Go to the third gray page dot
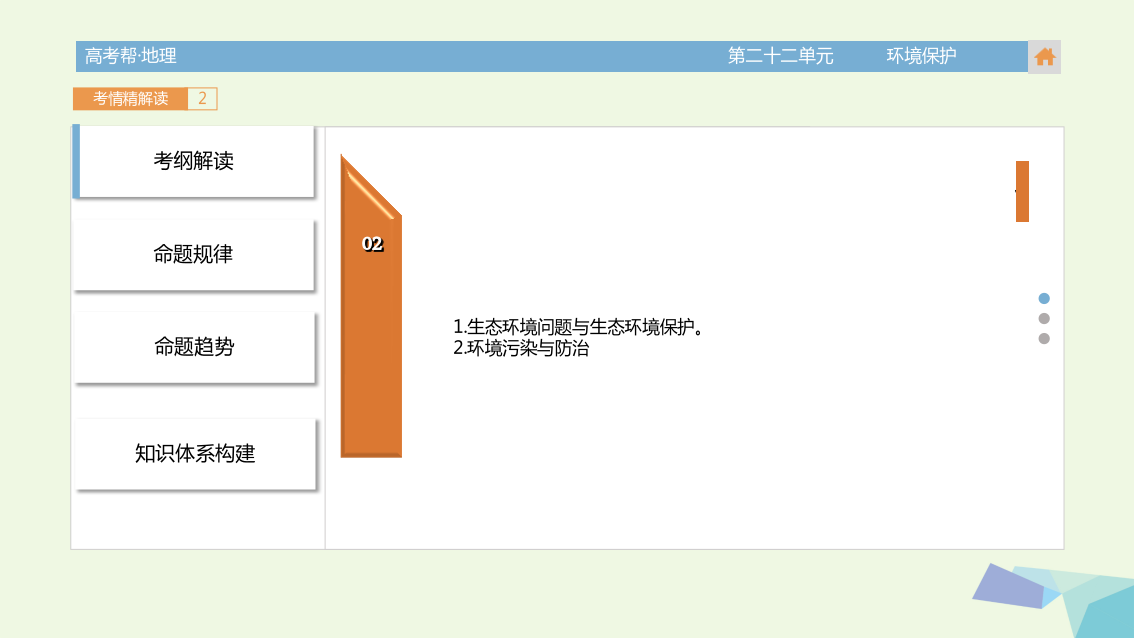The height and width of the screenshot is (638, 1134). point(1044,339)
